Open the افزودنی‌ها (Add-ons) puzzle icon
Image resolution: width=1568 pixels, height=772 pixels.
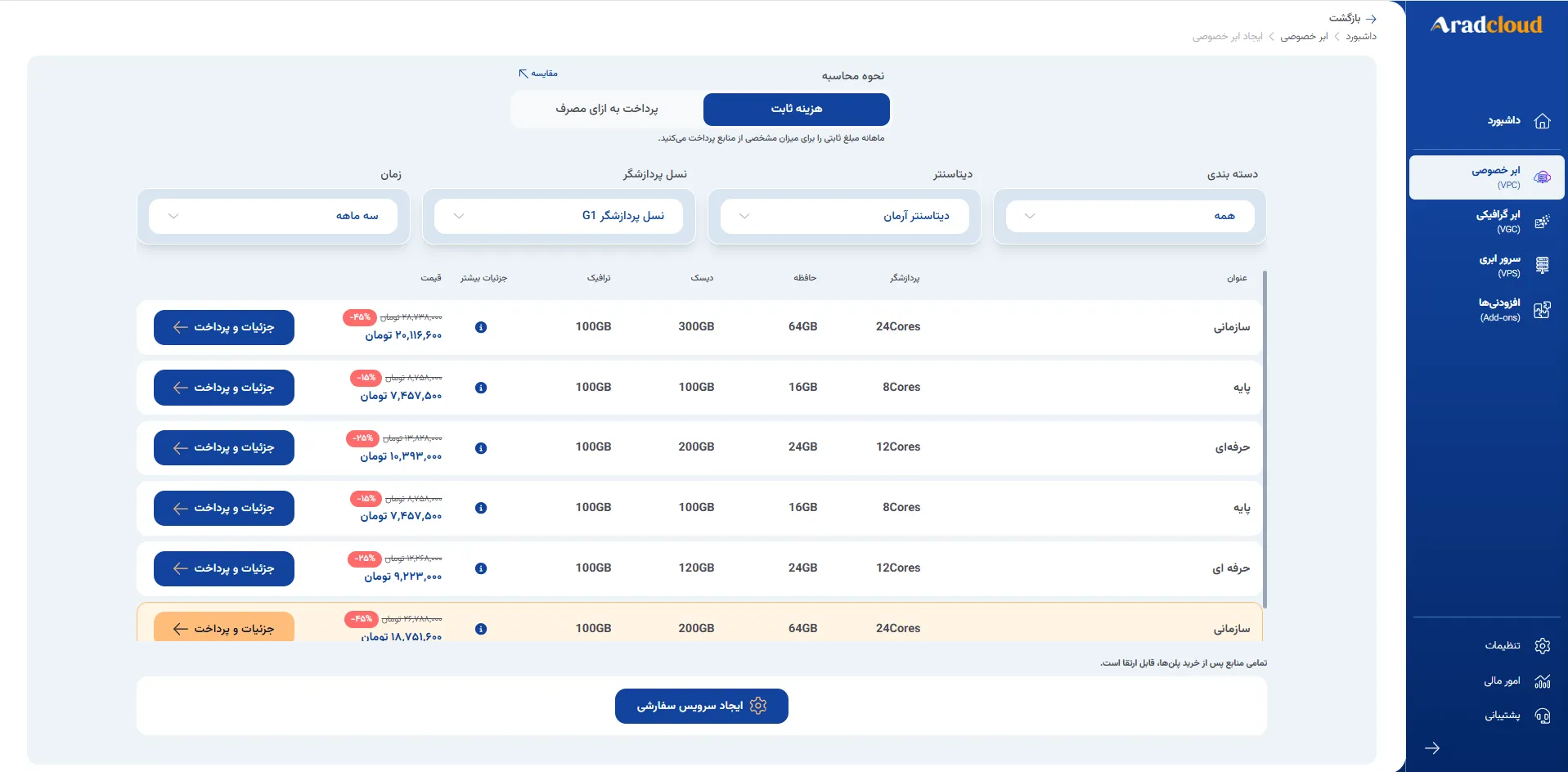pyautogui.click(x=1542, y=310)
